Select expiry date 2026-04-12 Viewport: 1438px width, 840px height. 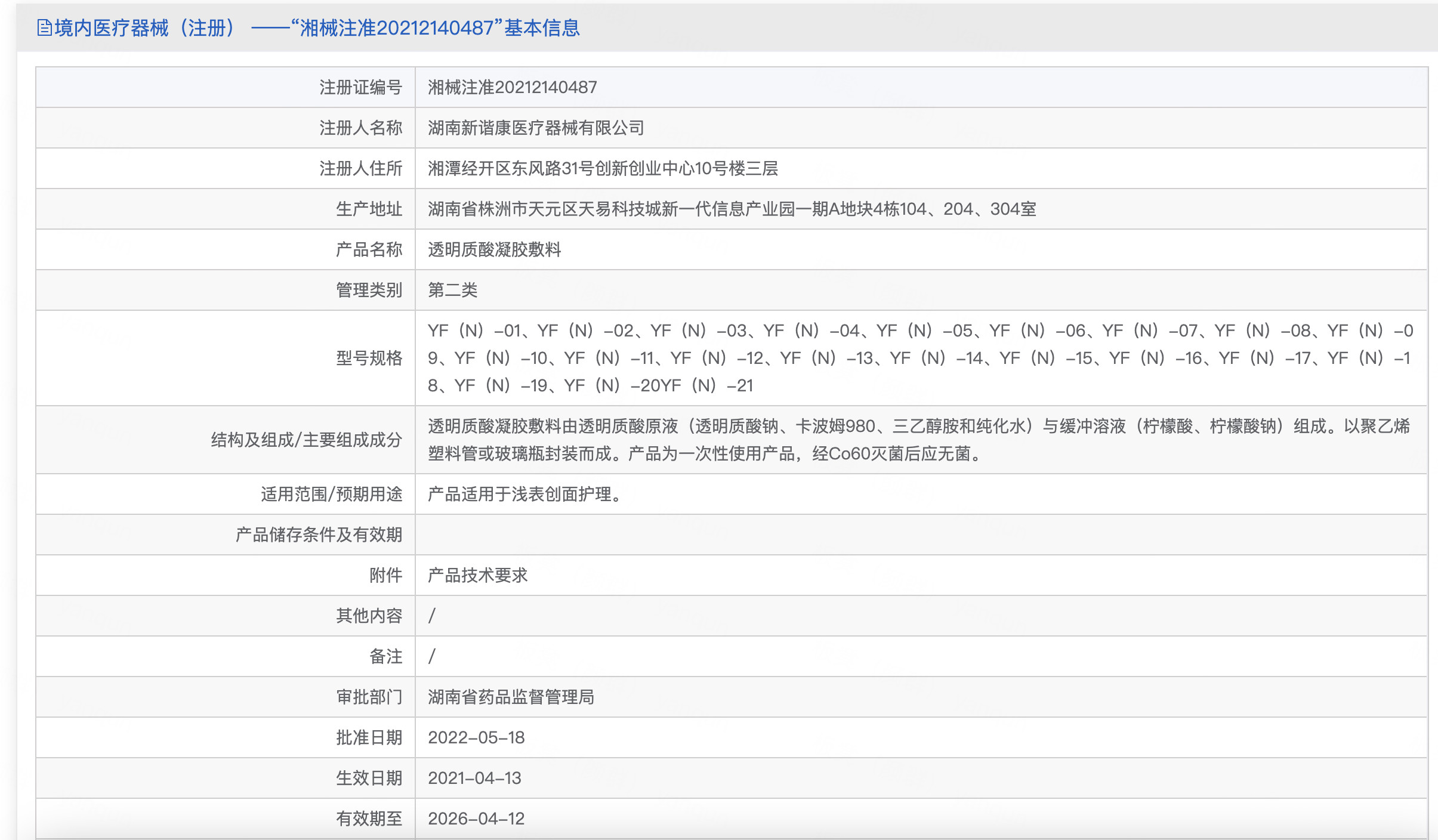(476, 819)
